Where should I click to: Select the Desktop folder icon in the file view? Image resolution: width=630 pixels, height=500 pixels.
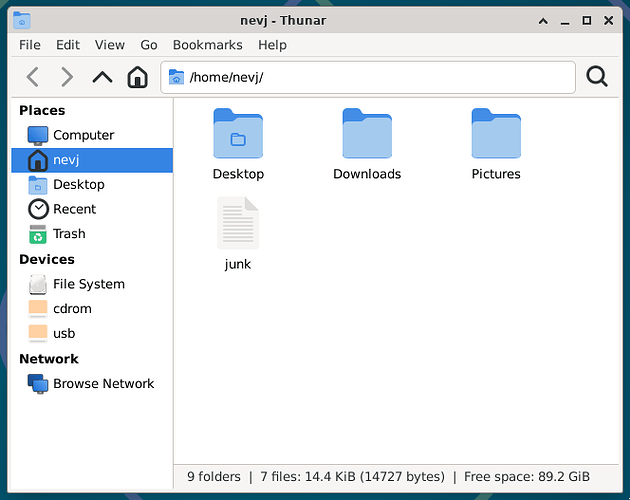[238, 135]
